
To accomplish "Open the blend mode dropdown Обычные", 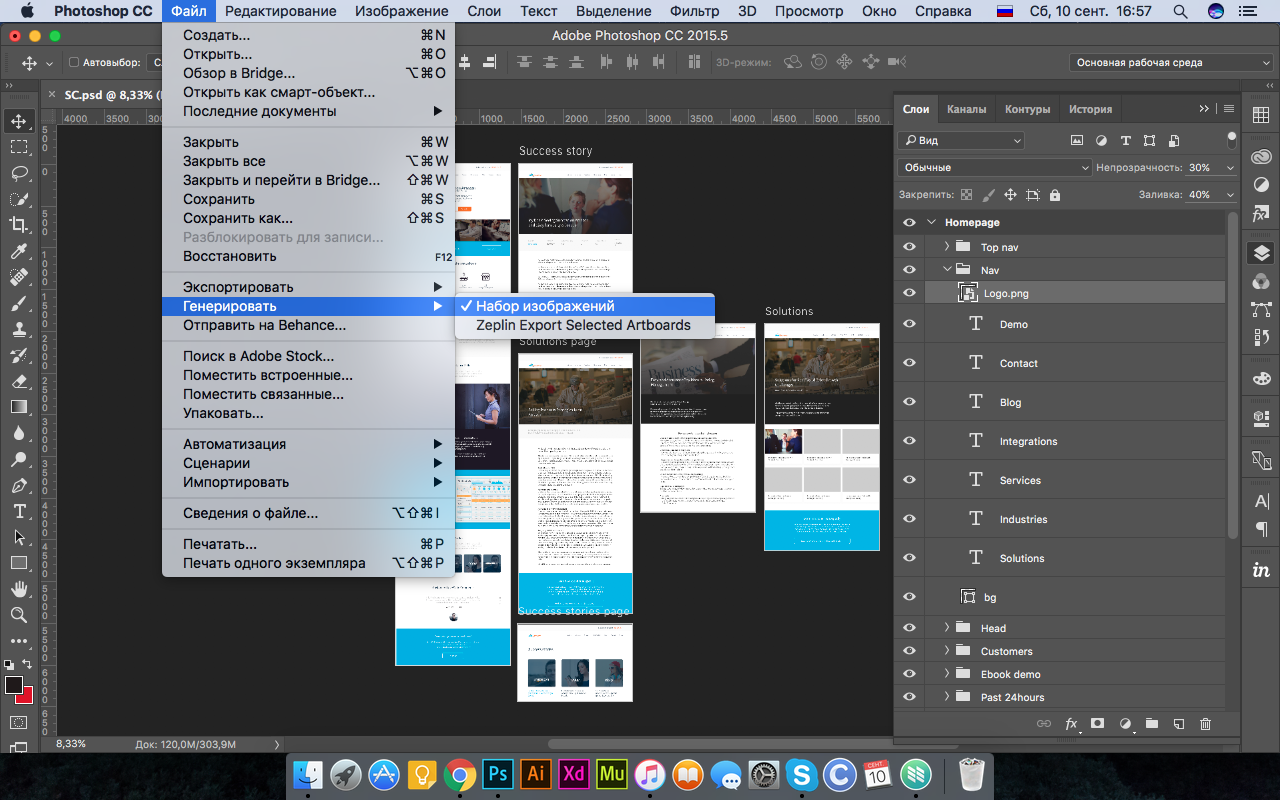I will click(x=995, y=168).
